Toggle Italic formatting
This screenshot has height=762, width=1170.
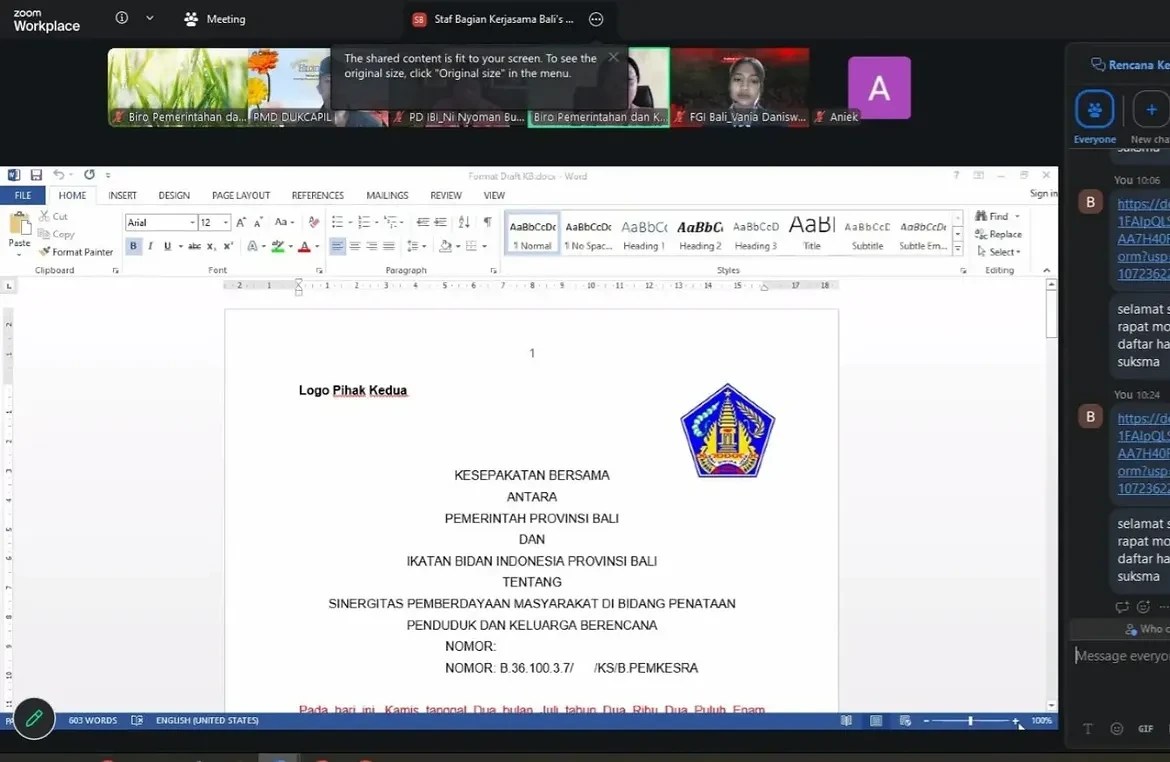(x=151, y=246)
